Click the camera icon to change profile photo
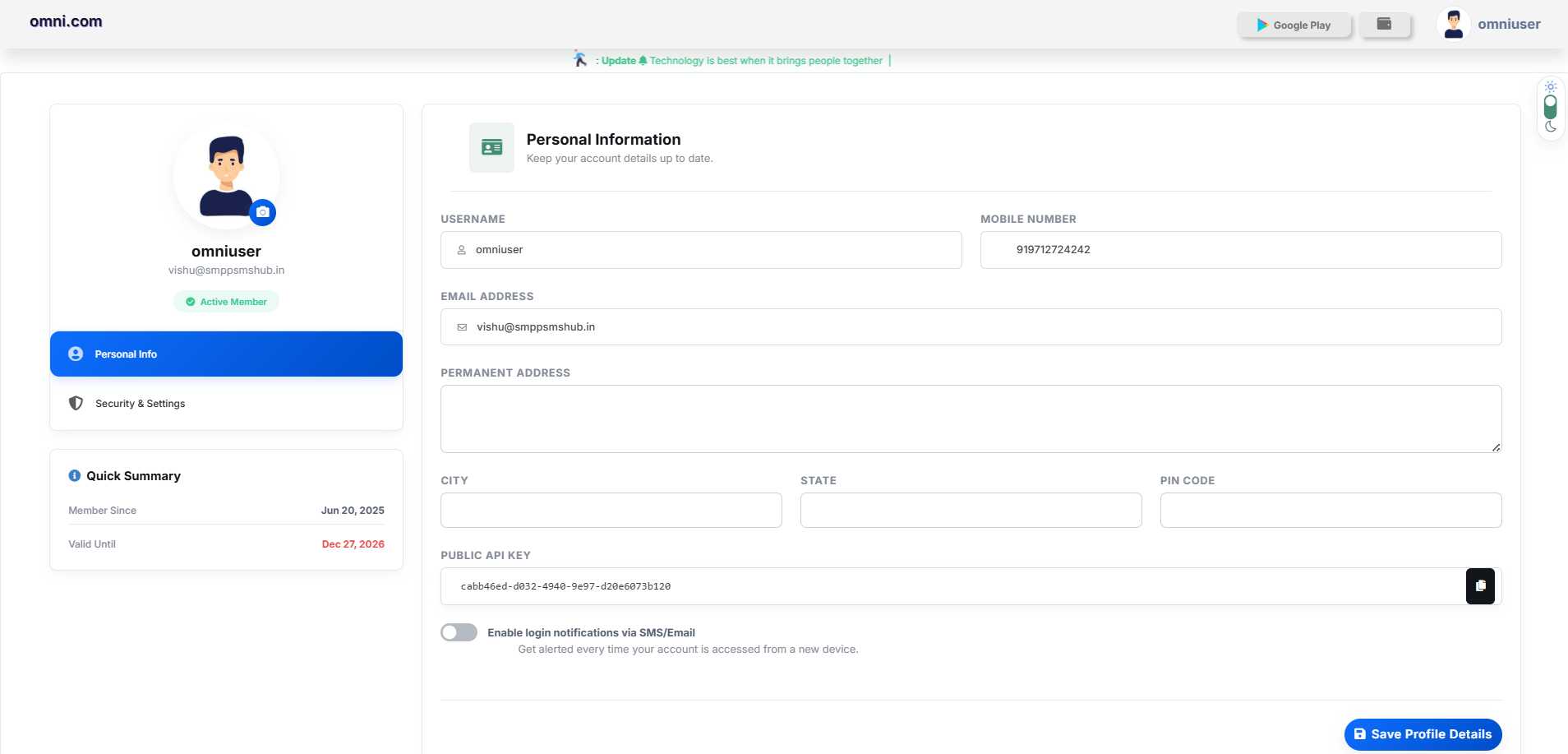The image size is (1568, 754). (x=263, y=212)
